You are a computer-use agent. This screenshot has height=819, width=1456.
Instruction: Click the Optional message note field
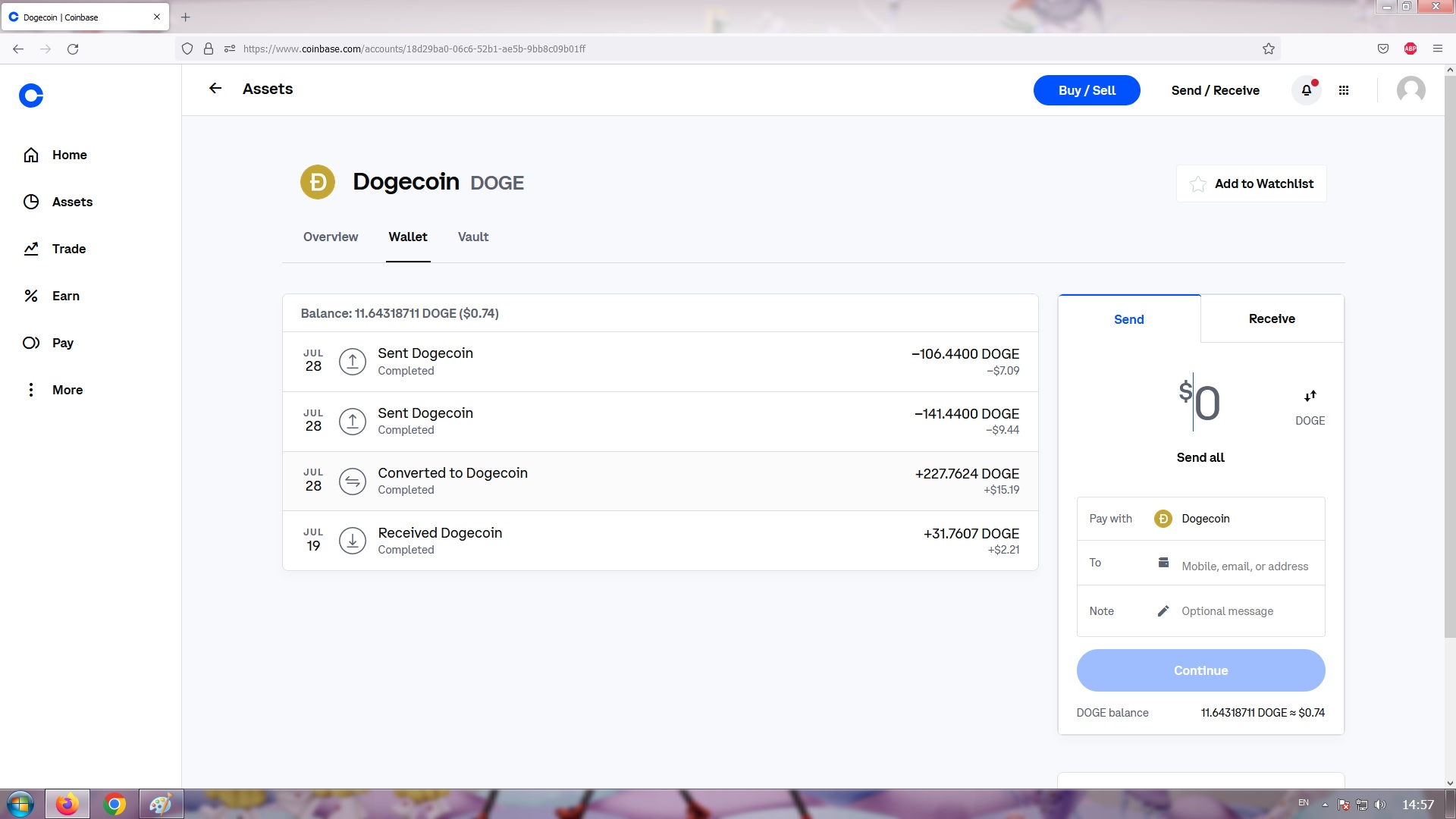pos(1228,611)
